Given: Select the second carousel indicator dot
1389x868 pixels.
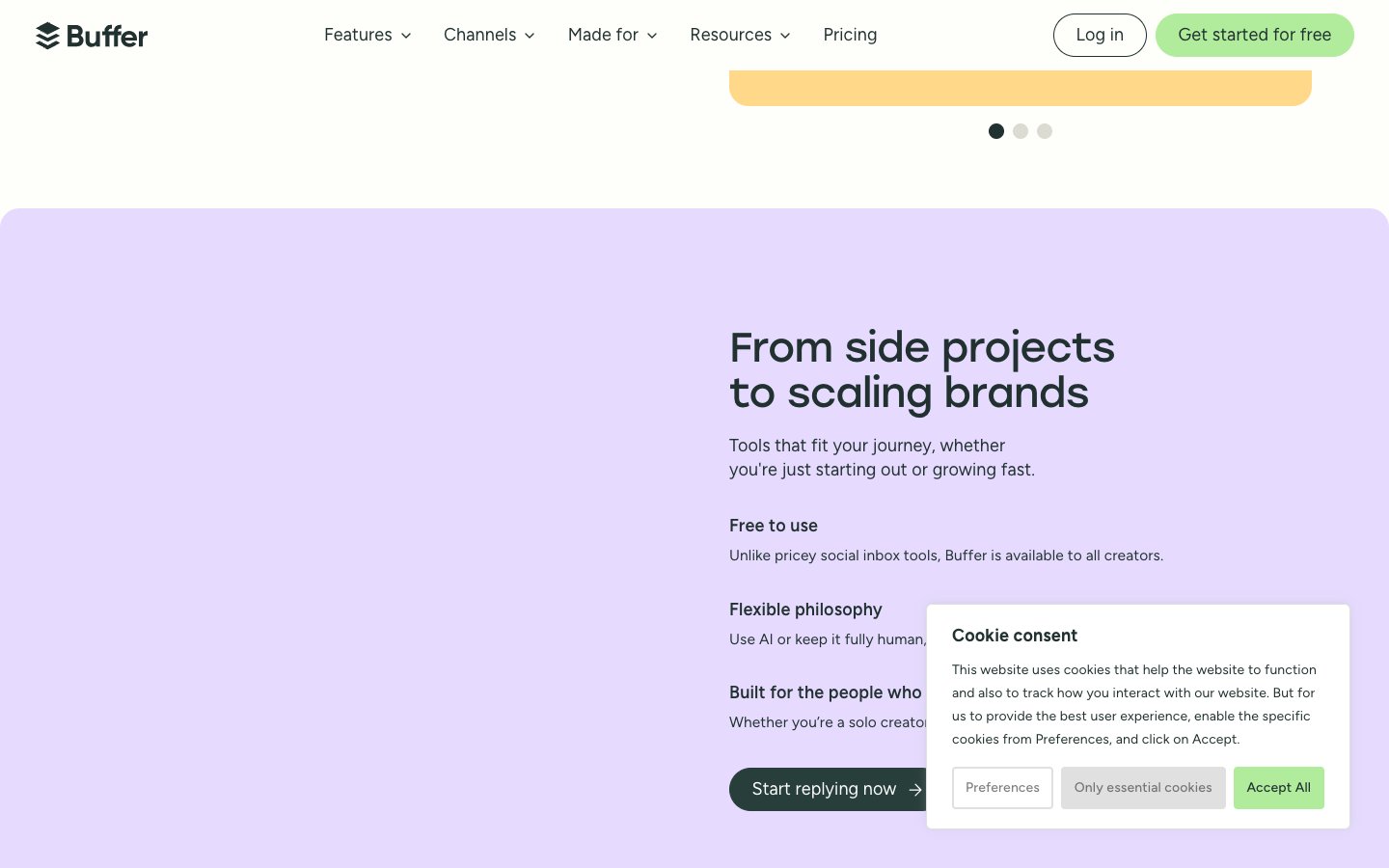Looking at the screenshot, I should click(x=1021, y=131).
